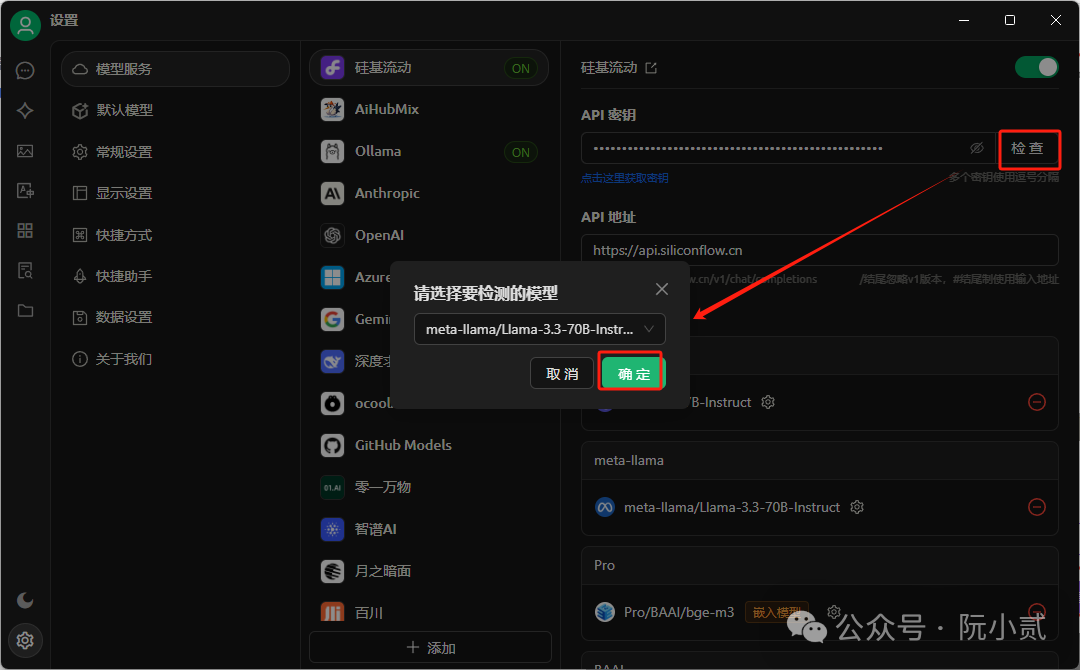Viewport: 1080px width, 670px height.
Task: Select the GitHub Models provider
Action: pos(429,446)
